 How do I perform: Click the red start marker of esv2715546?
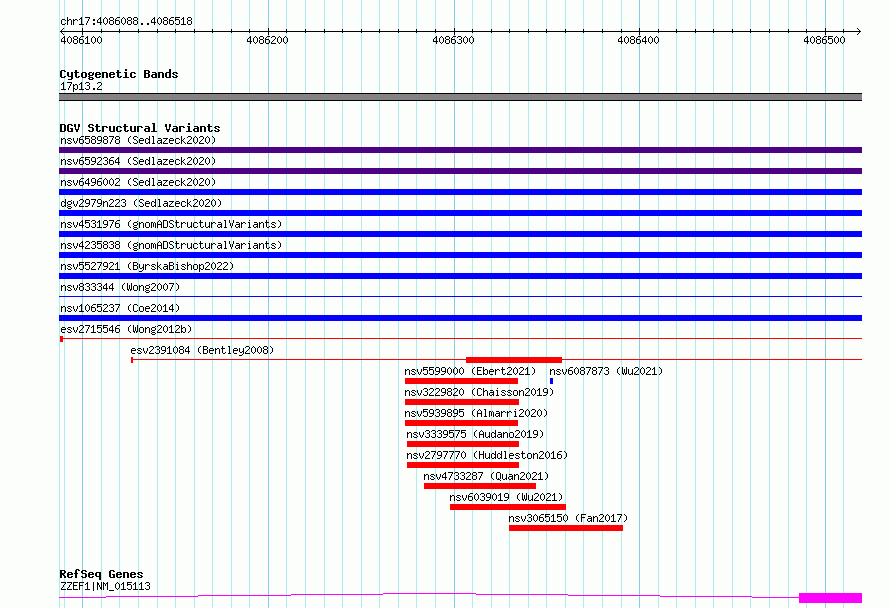(x=61, y=339)
